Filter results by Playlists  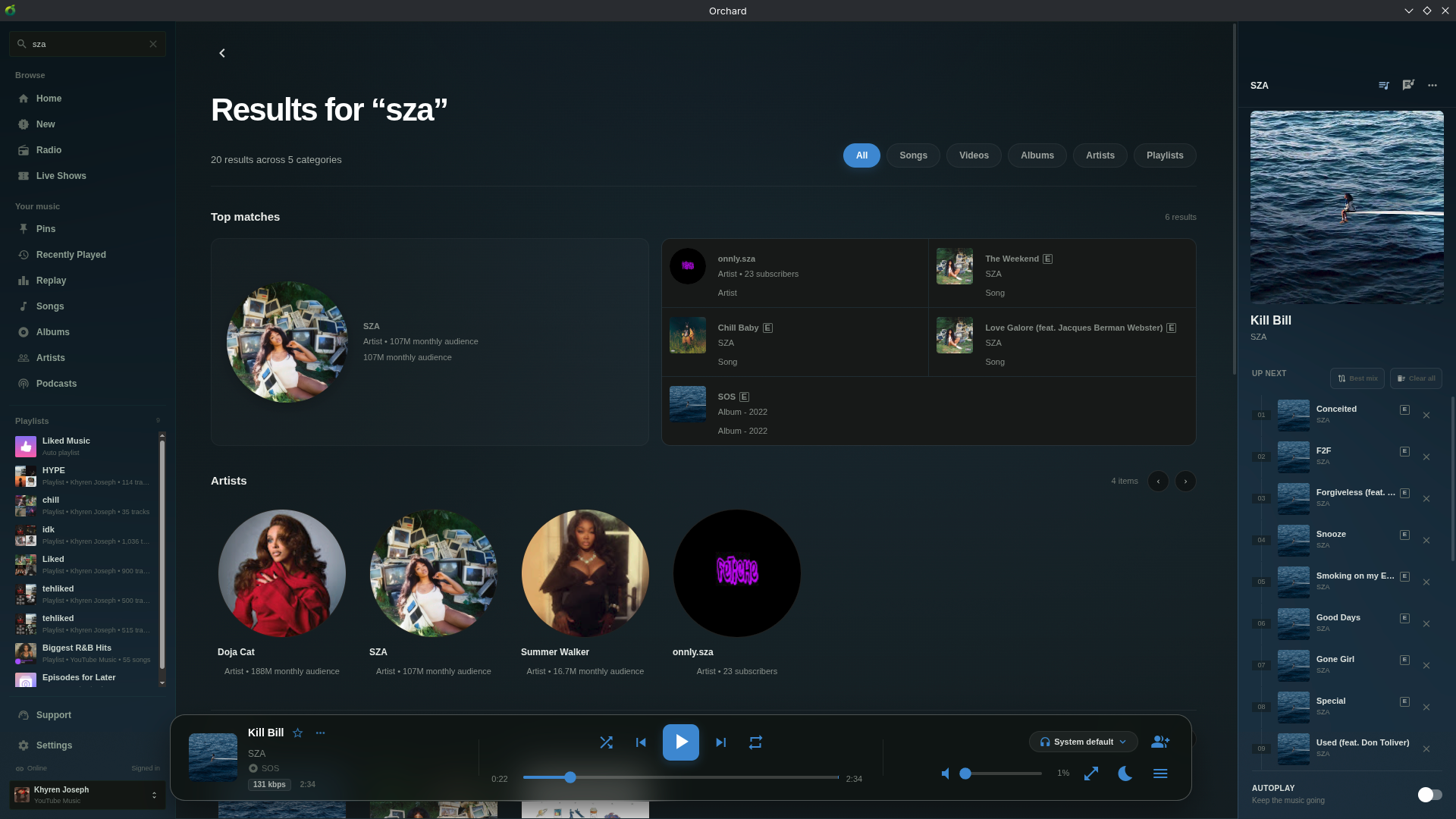[1165, 155]
